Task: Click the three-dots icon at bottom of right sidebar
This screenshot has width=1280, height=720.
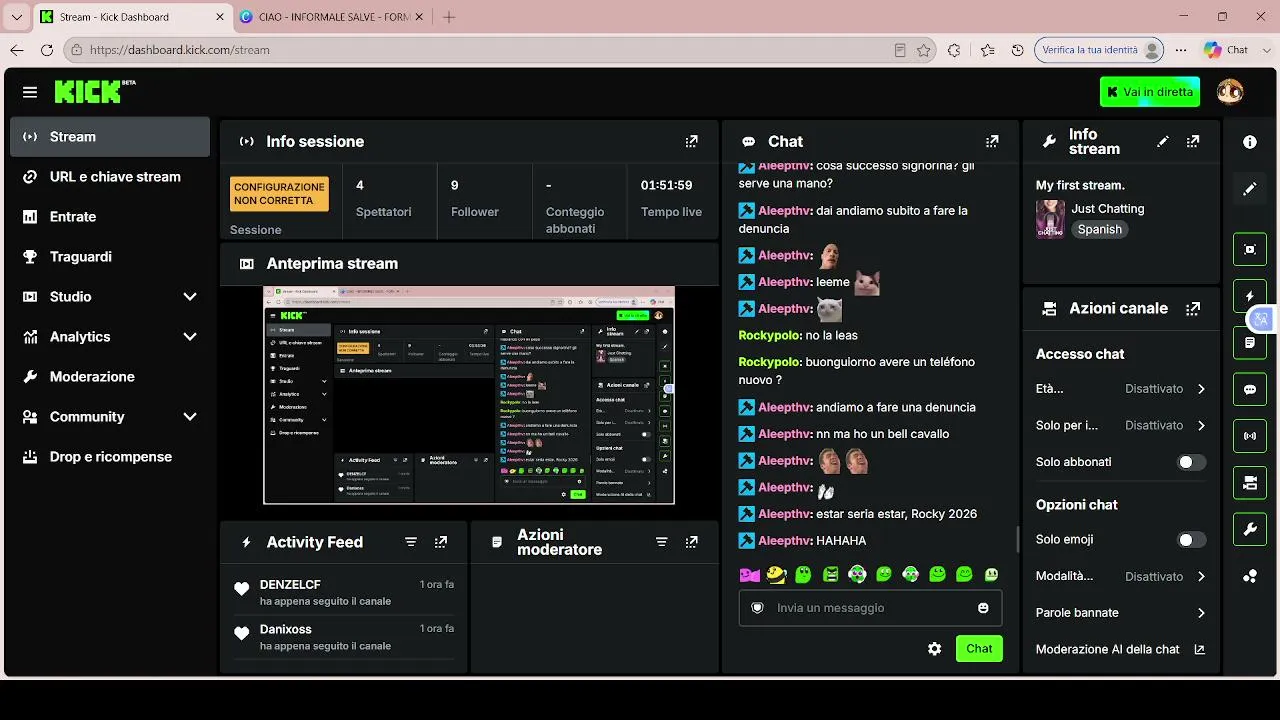Action: click(1250, 576)
